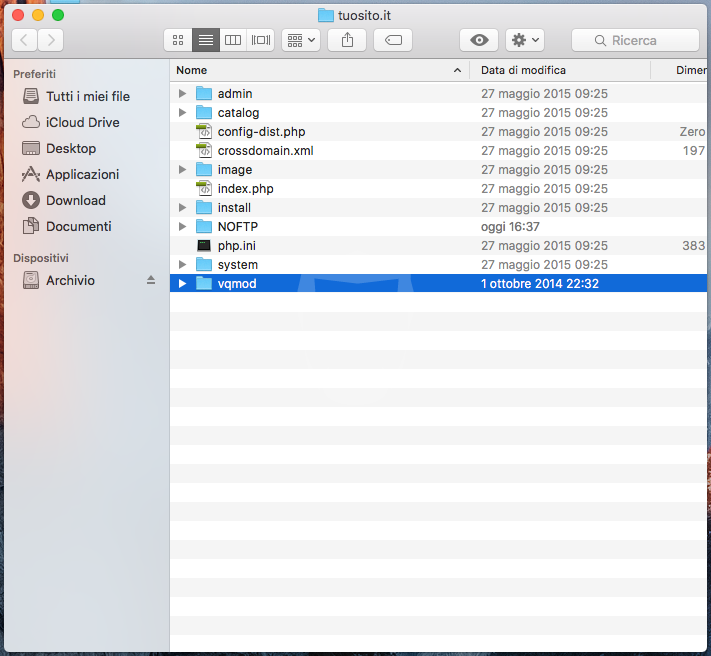Click the catalog folder icon
Viewport: 711px width, 656px height.
[x=204, y=112]
